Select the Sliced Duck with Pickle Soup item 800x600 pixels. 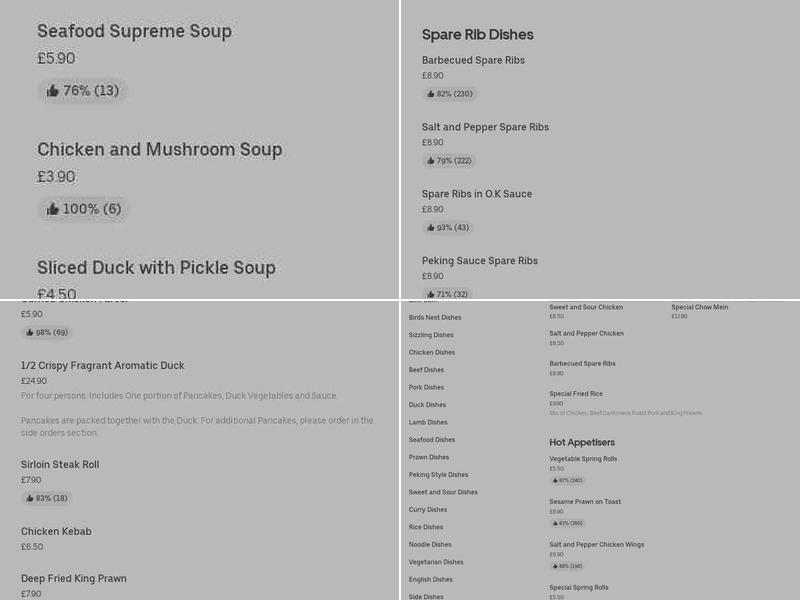click(157, 267)
